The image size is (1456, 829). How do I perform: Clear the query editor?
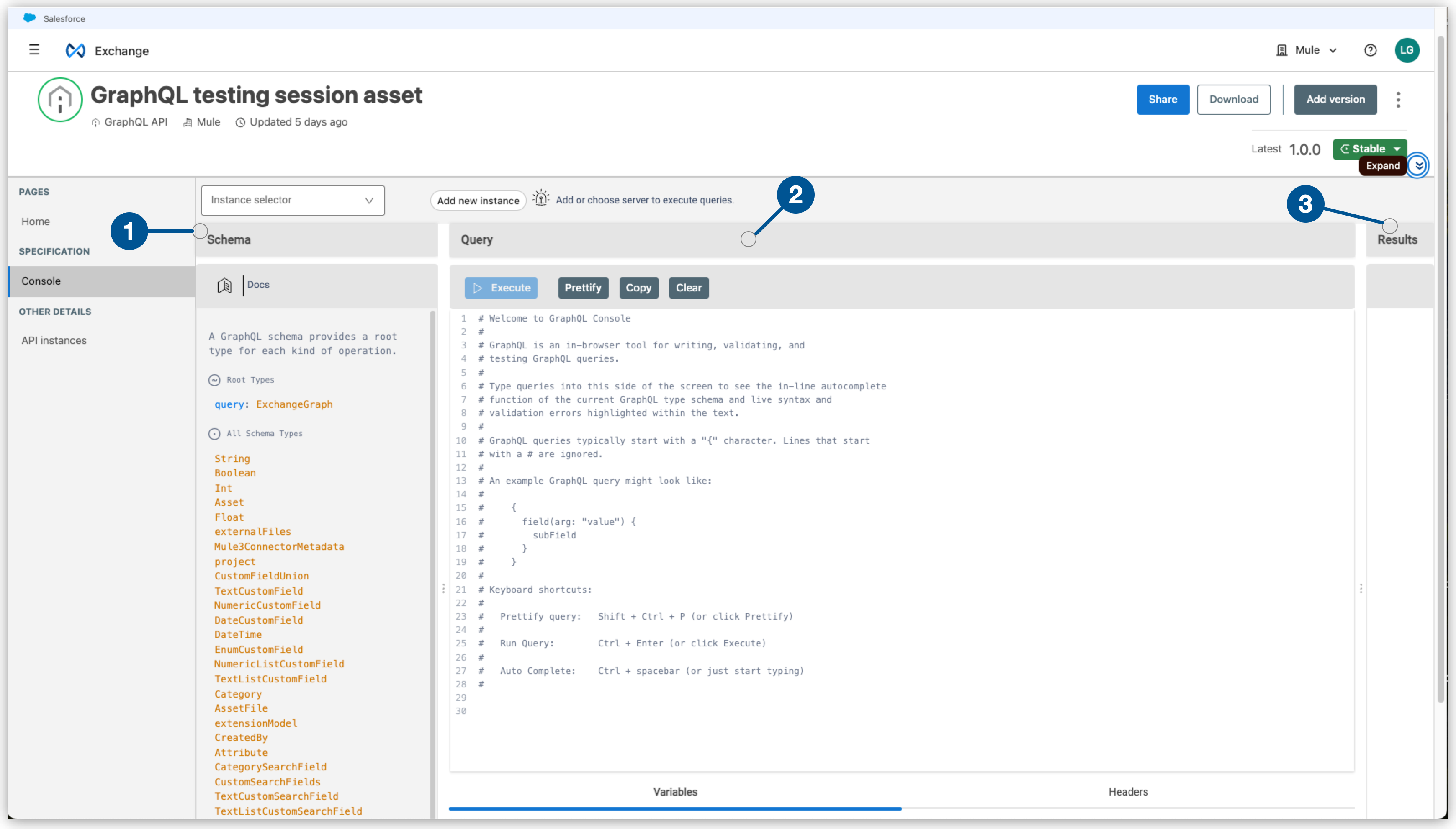[688, 288]
